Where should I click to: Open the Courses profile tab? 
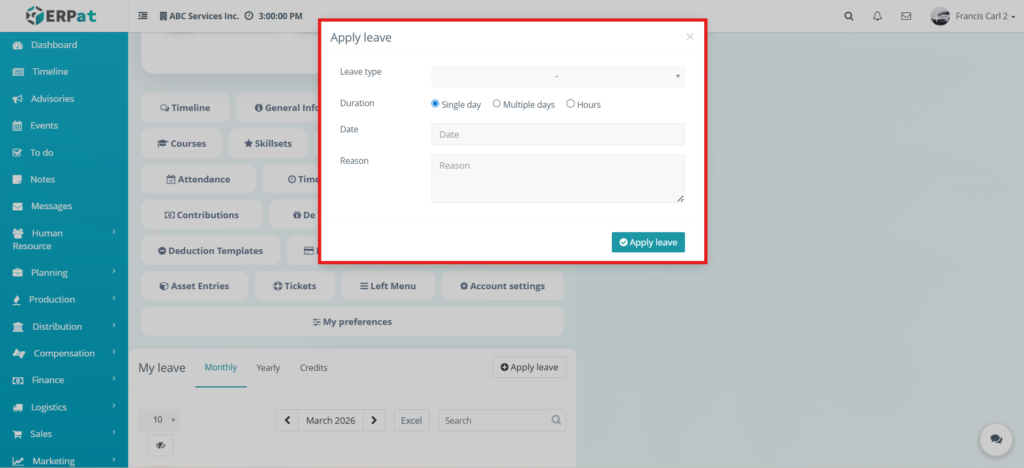click(182, 144)
